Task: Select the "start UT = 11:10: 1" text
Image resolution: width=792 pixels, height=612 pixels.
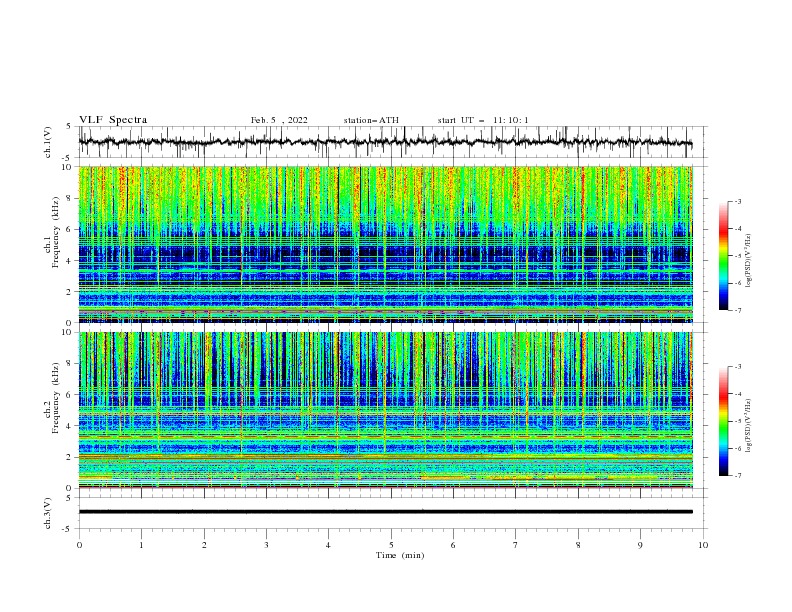Action: [x=483, y=120]
